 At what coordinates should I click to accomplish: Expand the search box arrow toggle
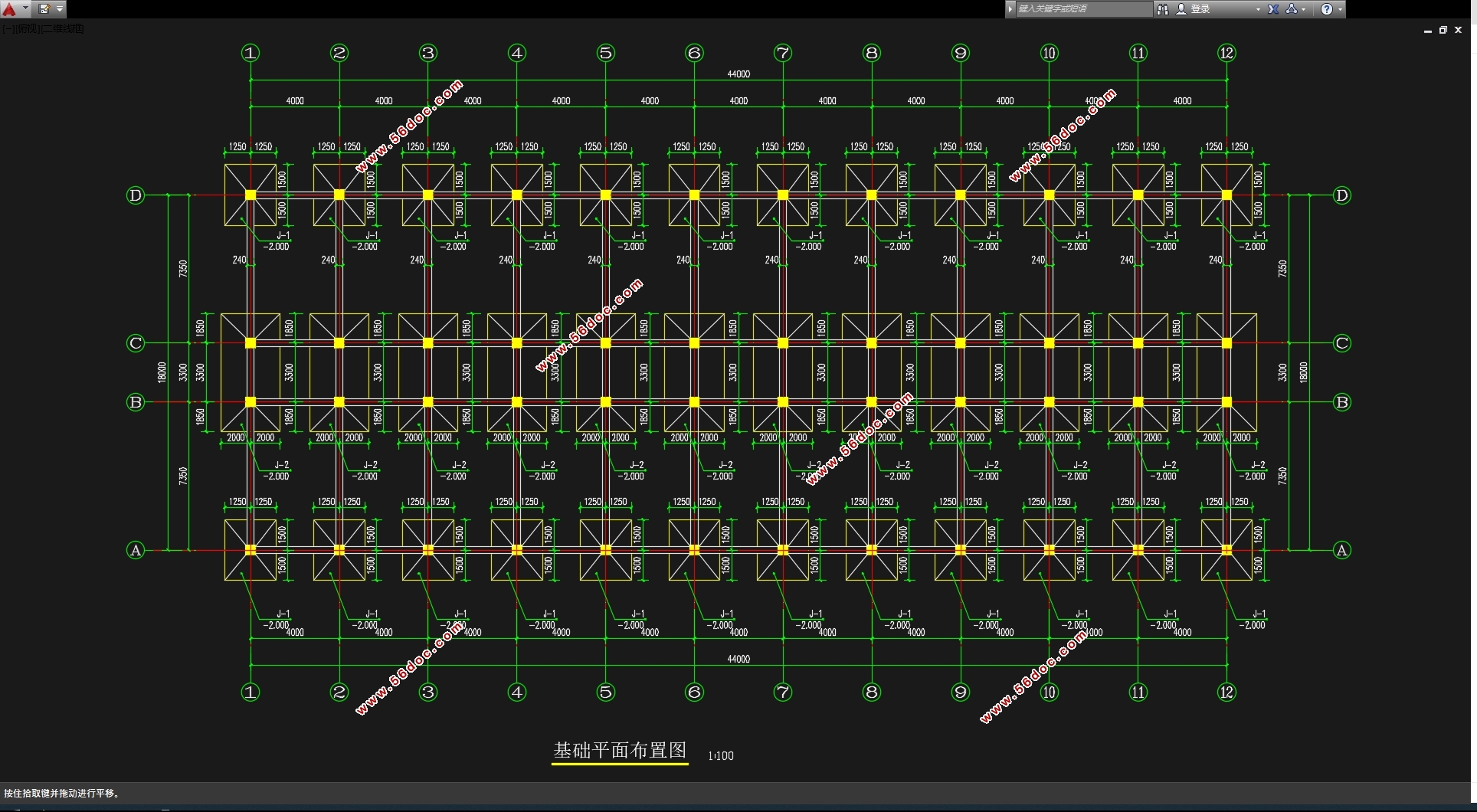click(x=1010, y=9)
